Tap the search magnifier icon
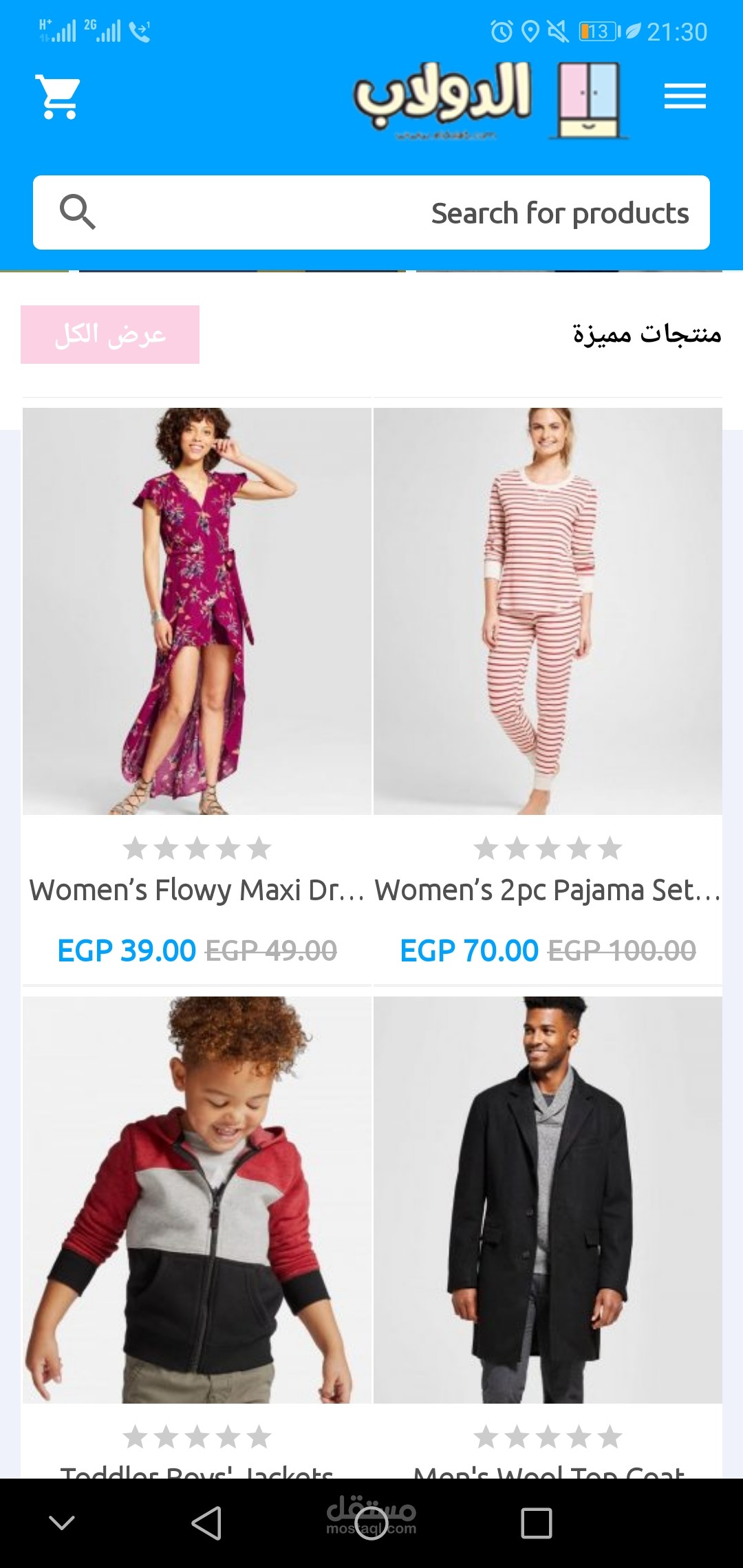Screen dimensions: 743x1568 point(77,212)
